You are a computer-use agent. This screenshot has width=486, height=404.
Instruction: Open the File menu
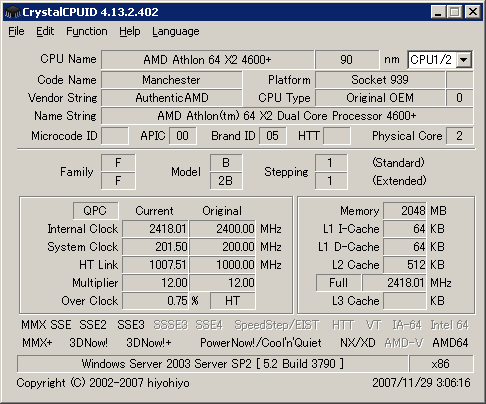pos(16,31)
